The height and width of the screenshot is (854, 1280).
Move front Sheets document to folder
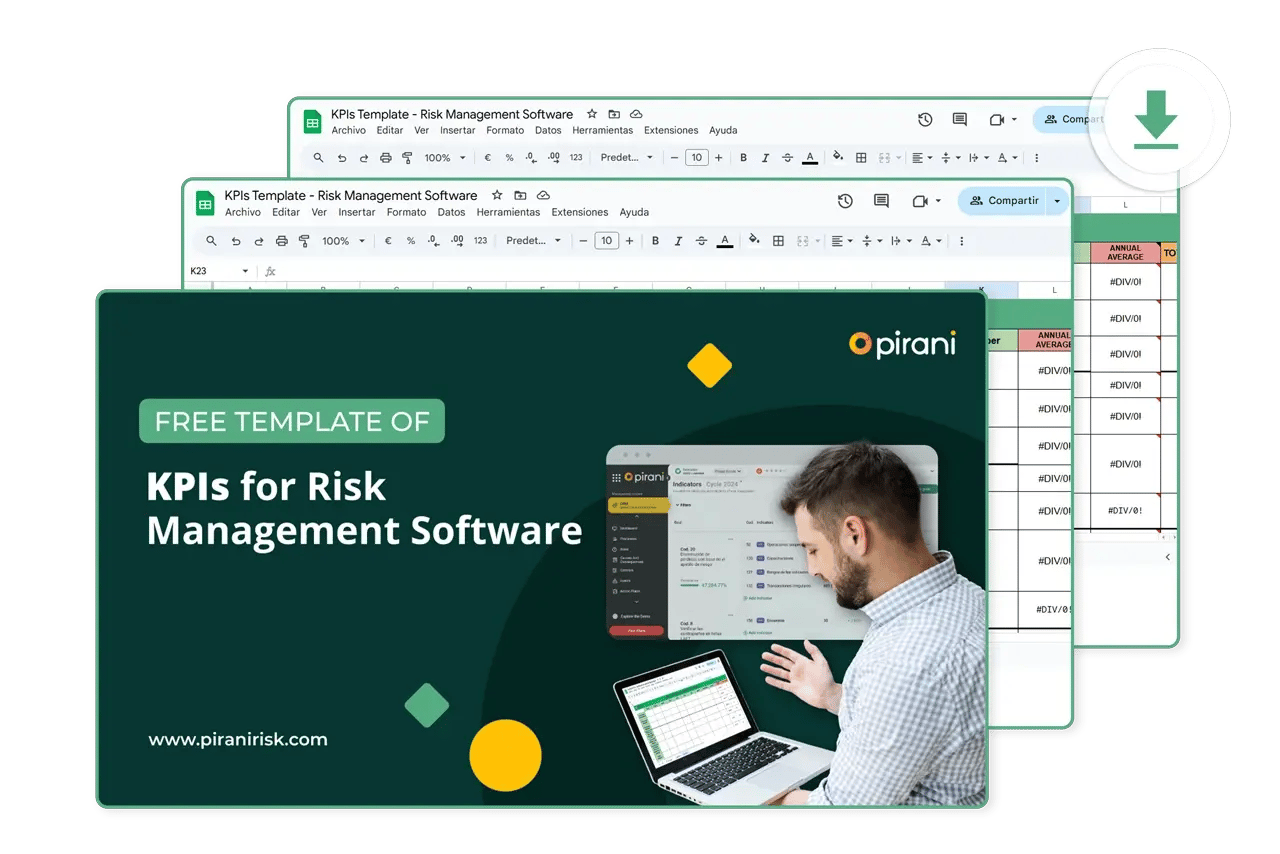pos(520,195)
